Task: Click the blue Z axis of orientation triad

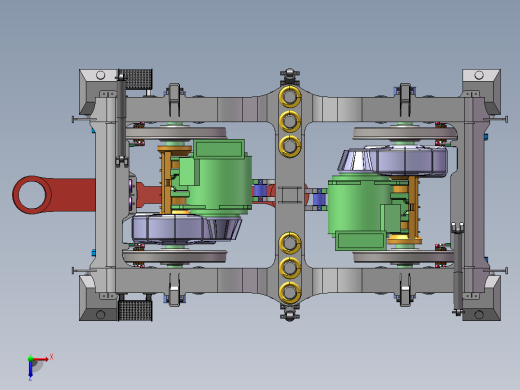Action: point(30,368)
